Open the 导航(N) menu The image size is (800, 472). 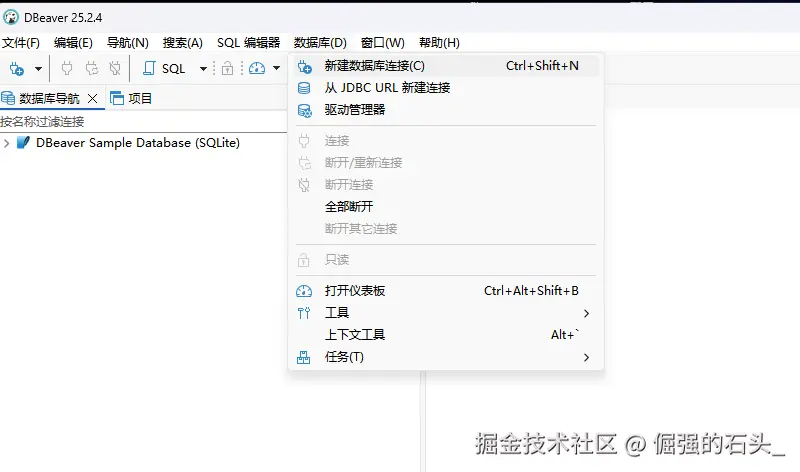[x=128, y=42]
